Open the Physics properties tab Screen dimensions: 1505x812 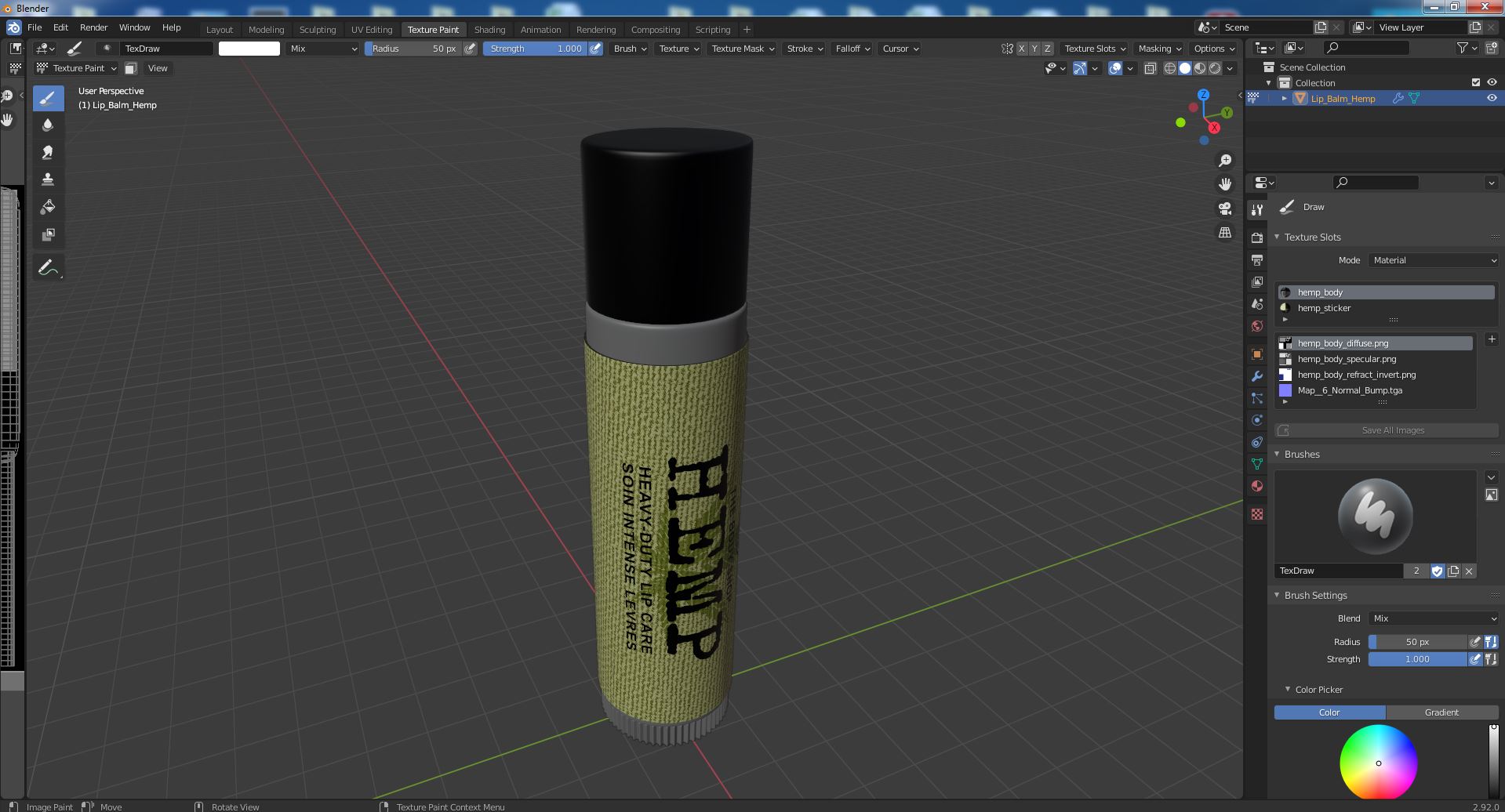coord(1257,420)
